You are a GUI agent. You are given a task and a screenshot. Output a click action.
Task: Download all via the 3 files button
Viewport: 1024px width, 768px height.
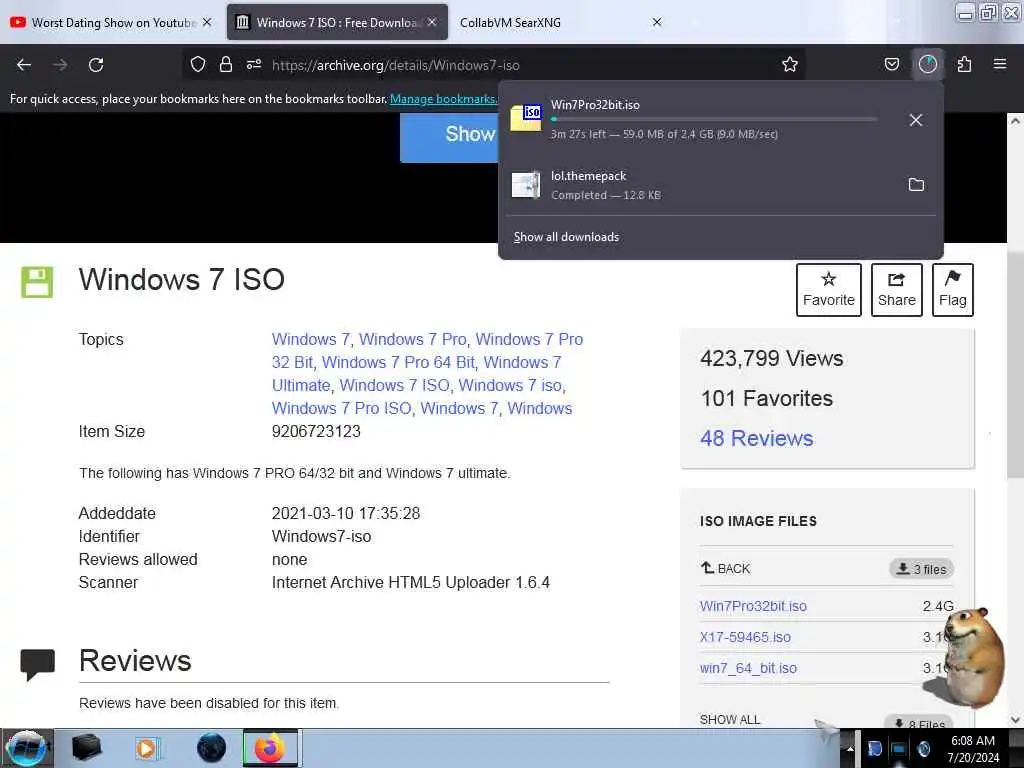tap(921, 569)
